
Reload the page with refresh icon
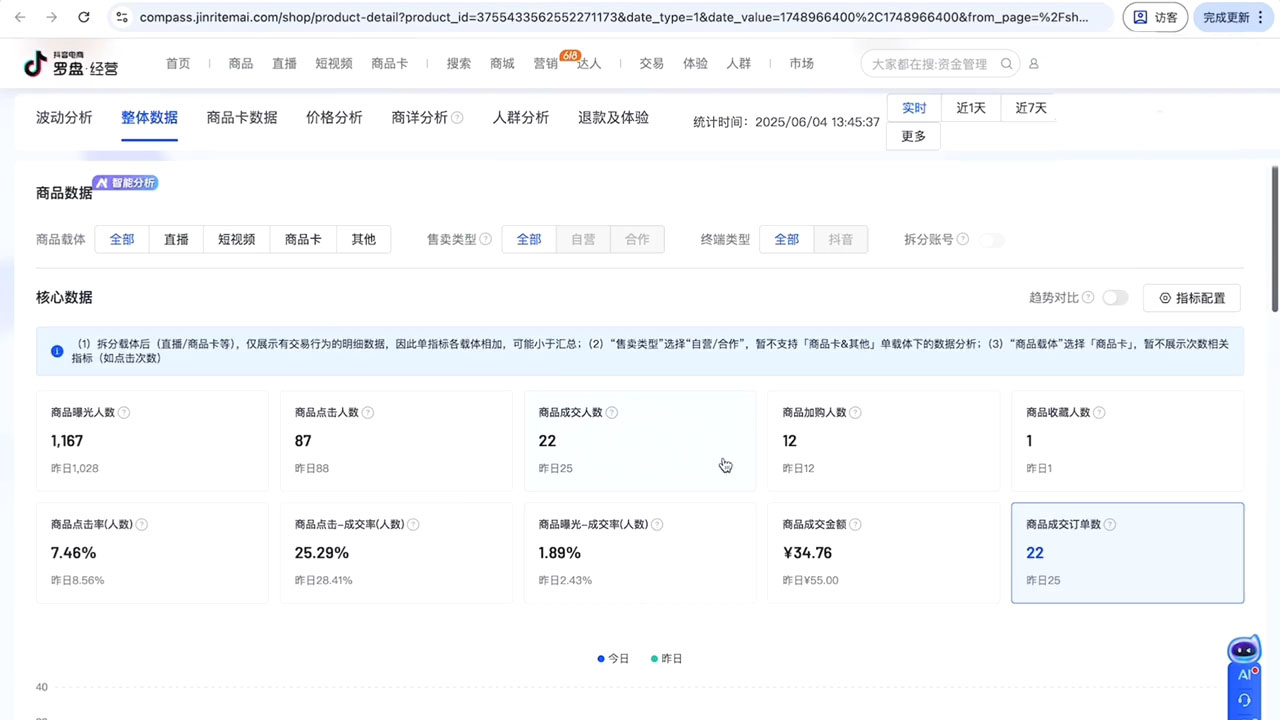(84, 17)
